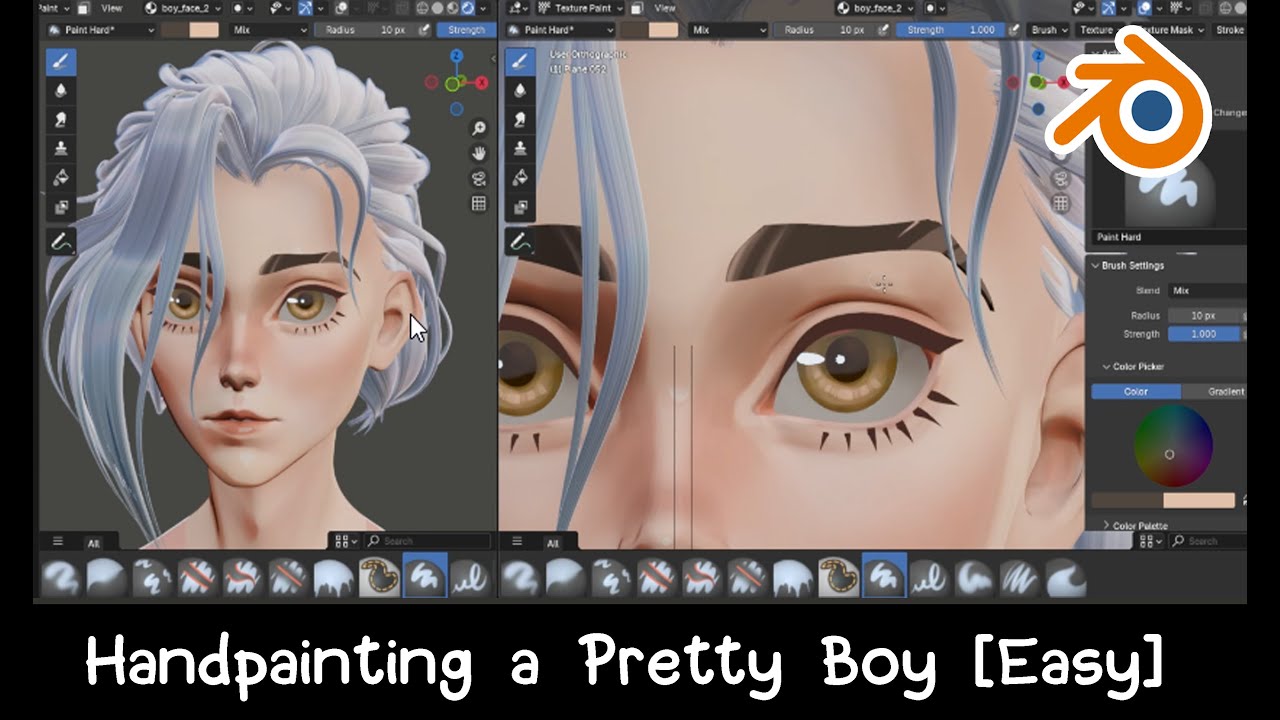Click the red X axis on left gizmo

click(481, 83)
